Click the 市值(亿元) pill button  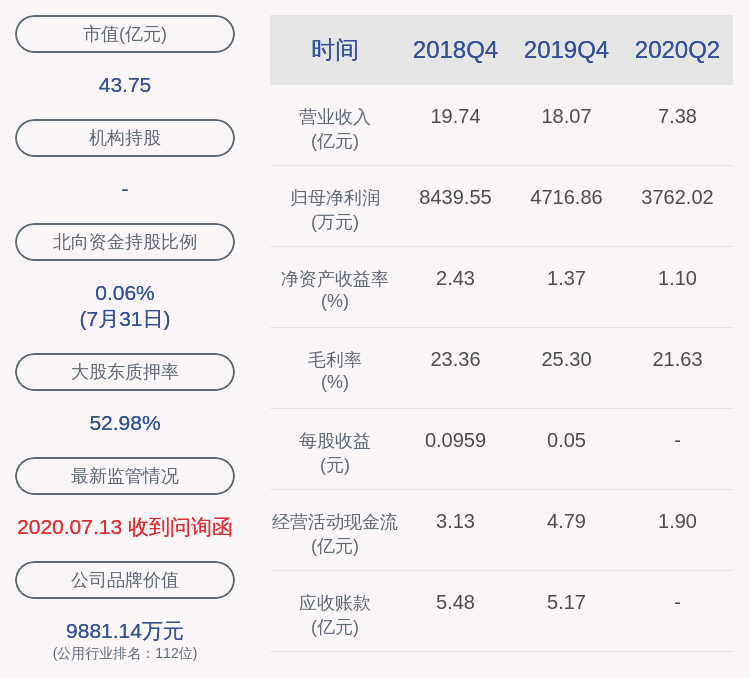point(125,34)
